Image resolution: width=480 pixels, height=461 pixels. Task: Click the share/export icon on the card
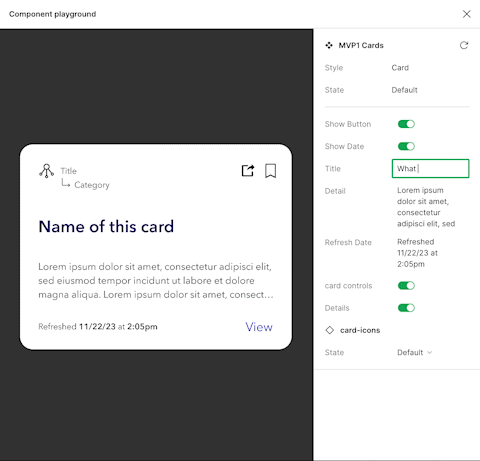tap(248, 171)
